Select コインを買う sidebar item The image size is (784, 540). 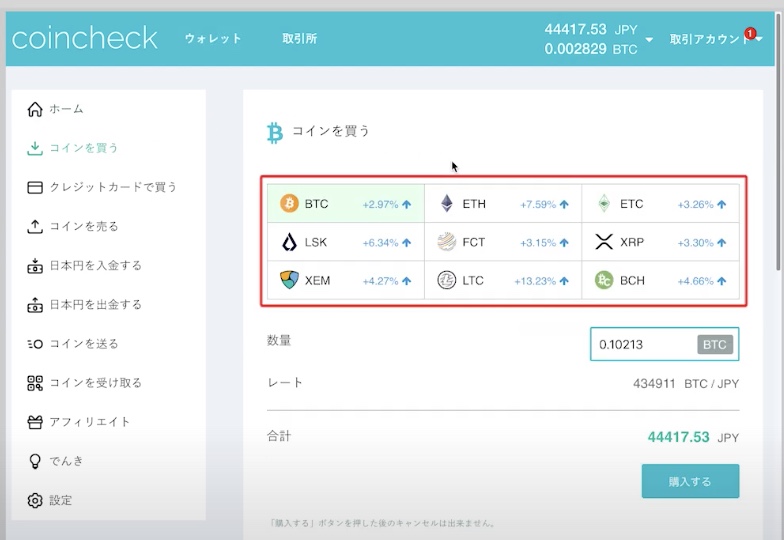click(x=84, y=148)
